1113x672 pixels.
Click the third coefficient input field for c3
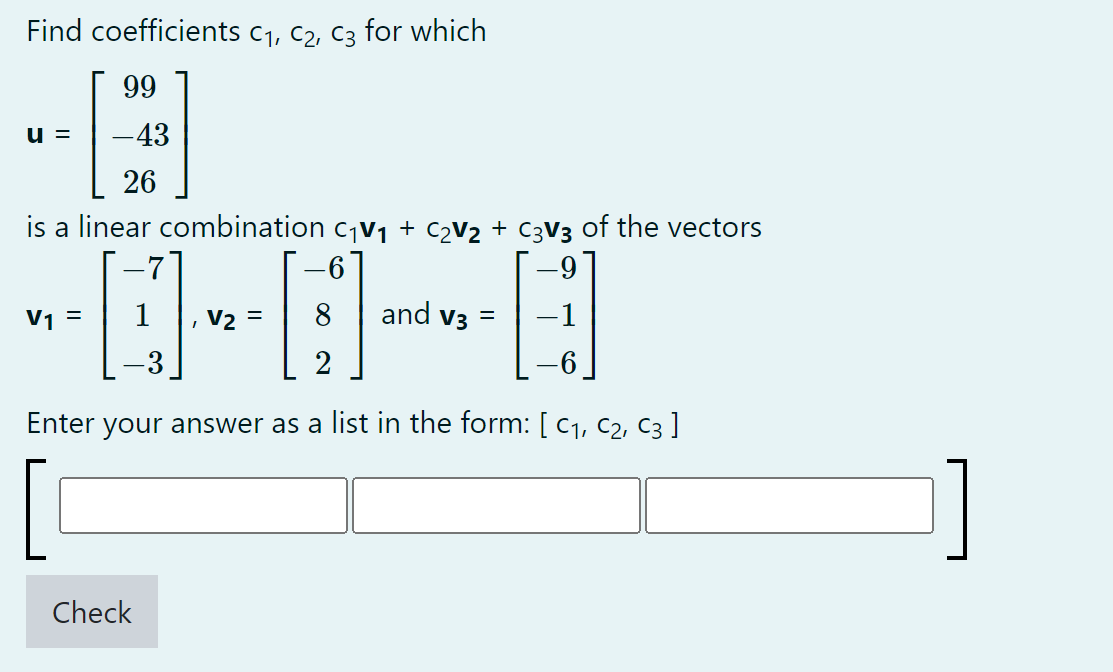click(x=789, y=505)
